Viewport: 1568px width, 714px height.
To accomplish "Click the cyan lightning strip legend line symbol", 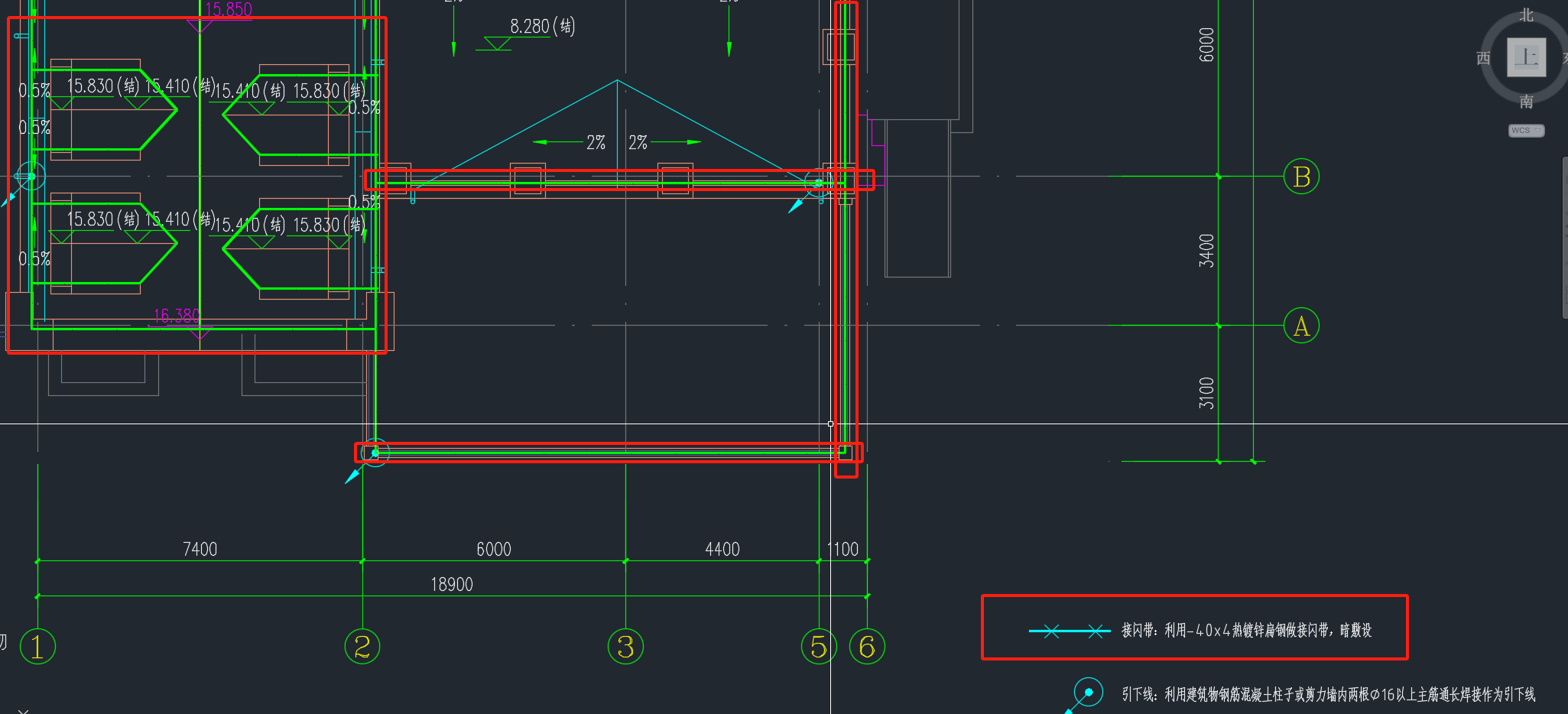I will click(x=1070, y=631).
